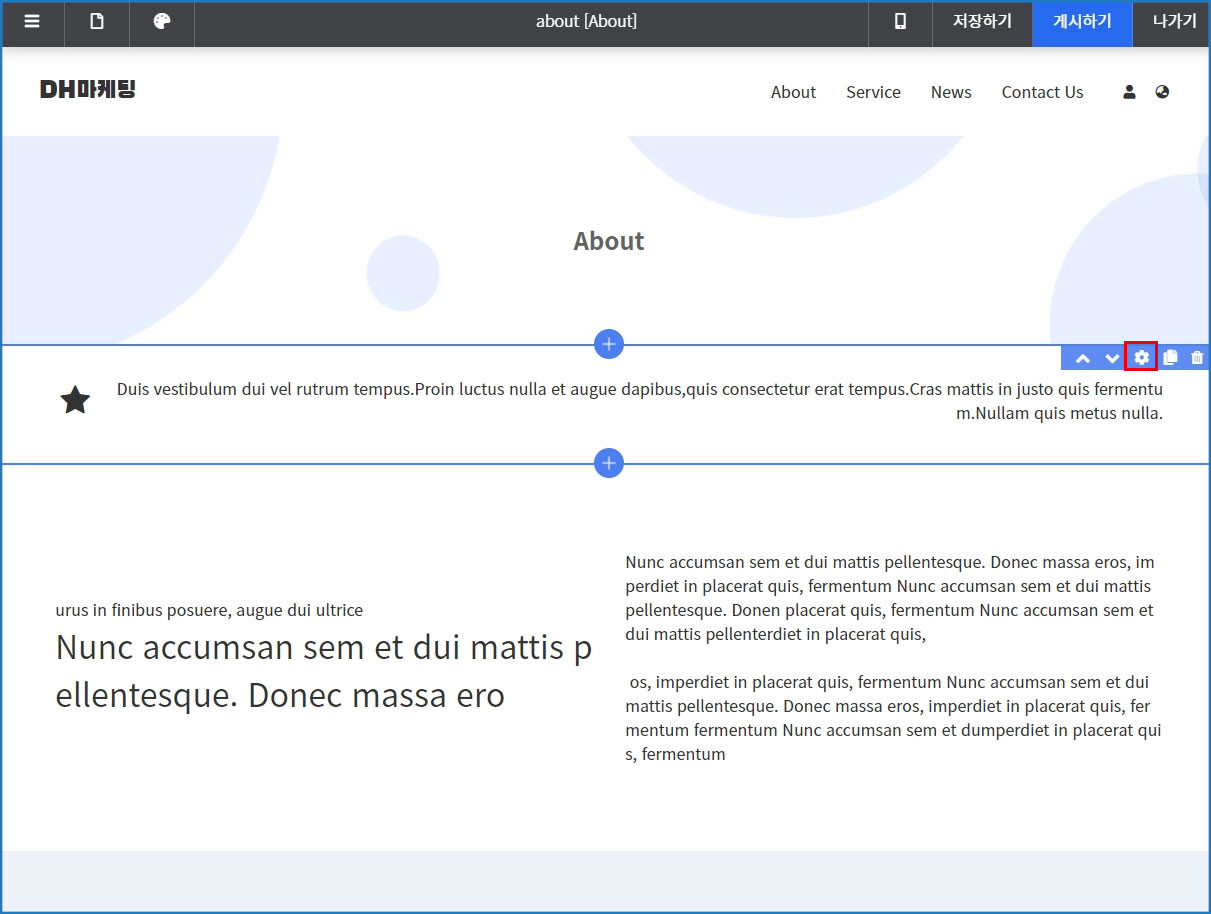
Task: Add a block above the star section
Action: point(609,344)
